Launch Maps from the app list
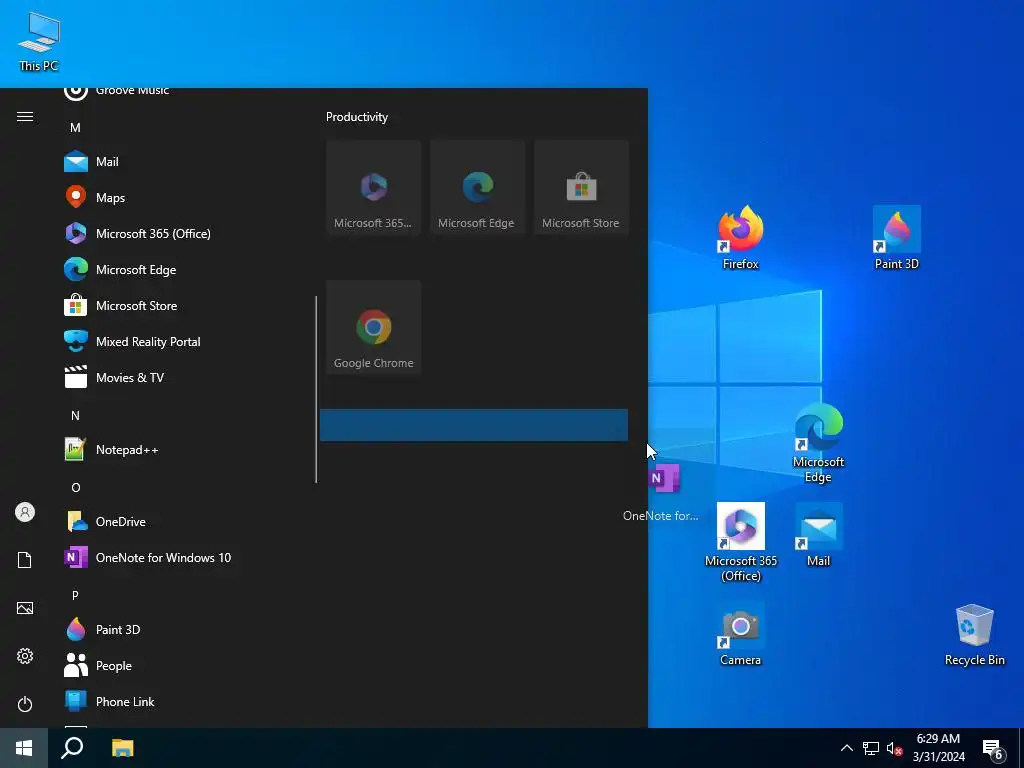1024x768 pixels. click(x=183, y=197)
